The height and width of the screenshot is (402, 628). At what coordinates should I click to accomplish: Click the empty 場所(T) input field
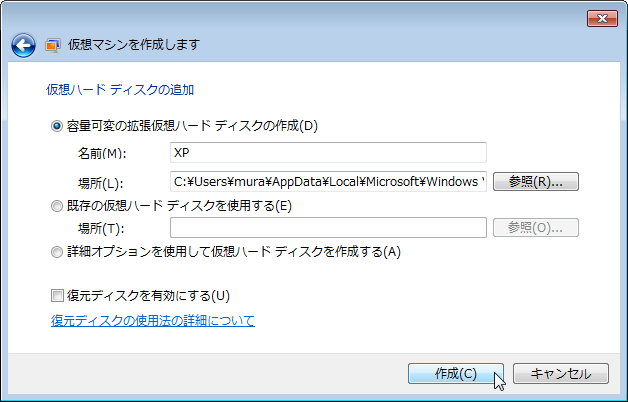(x=328, y=227)
